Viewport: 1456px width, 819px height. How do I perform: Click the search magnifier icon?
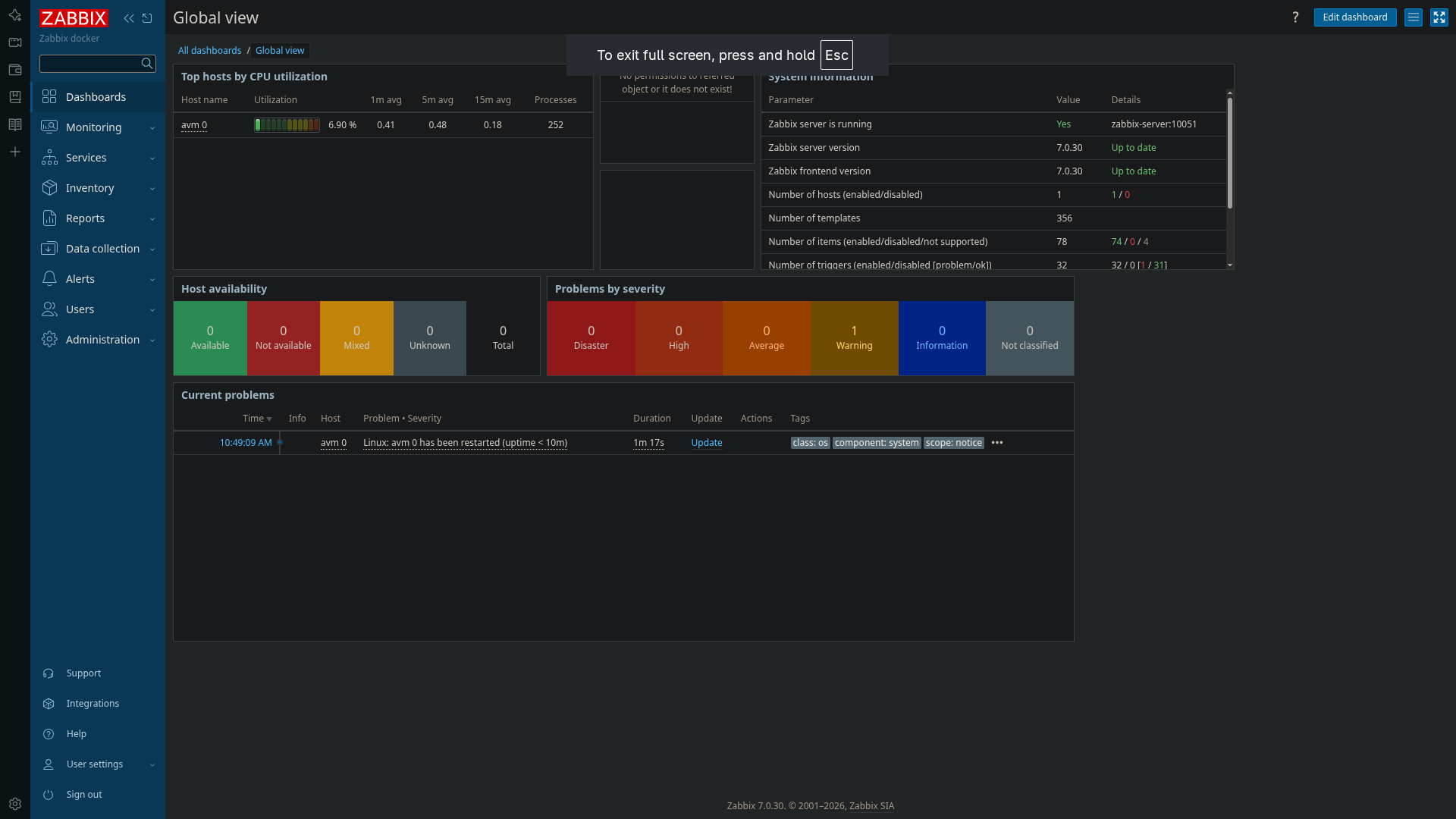point(147,64)
